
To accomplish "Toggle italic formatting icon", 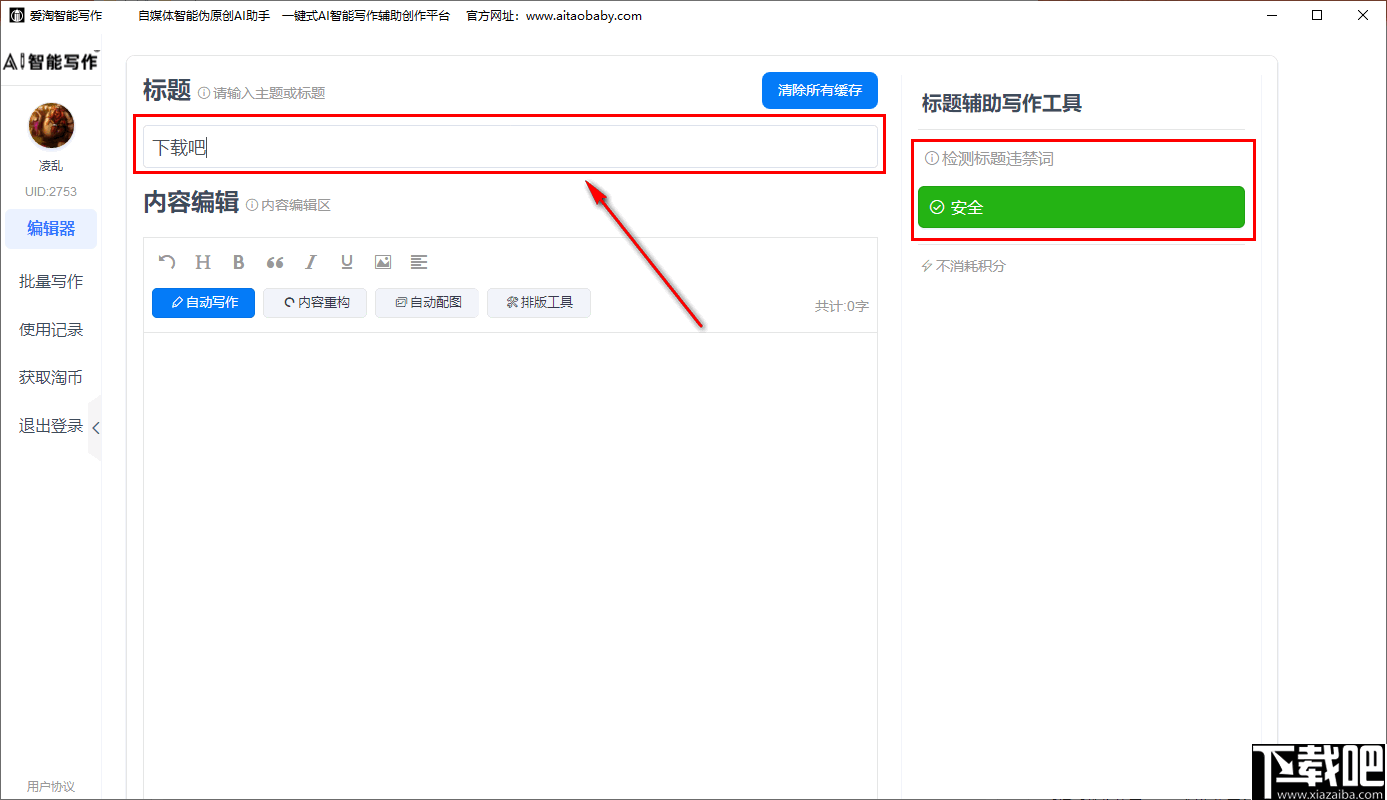I will [x=311, y=262].
